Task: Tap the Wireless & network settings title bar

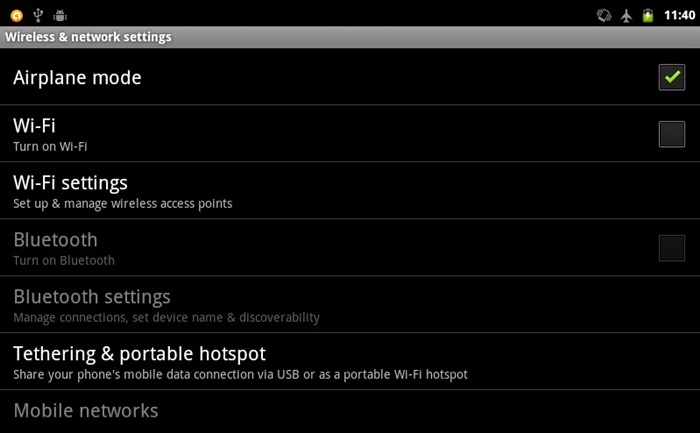Action: [x=350, y=37]
